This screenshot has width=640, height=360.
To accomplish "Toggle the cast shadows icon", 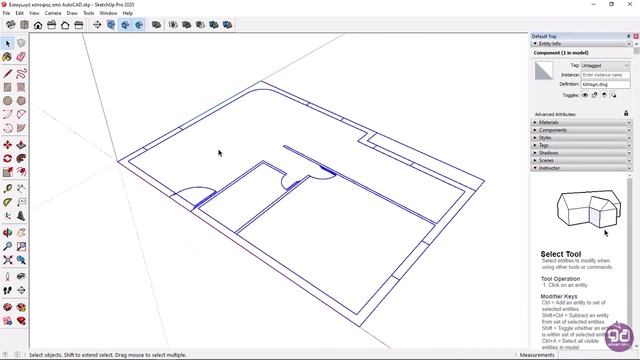I will [x=613, y=95].
